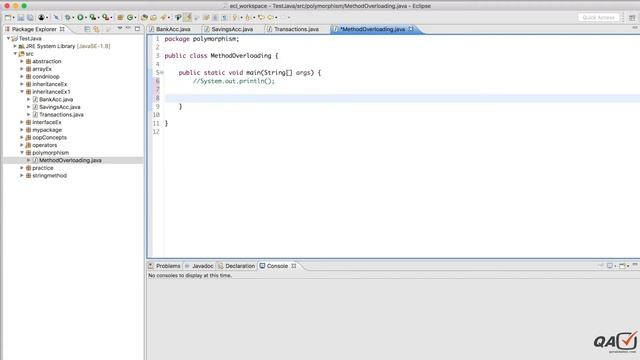Minimize the Package Explorer view
The height and width of the screenshot is (360, 640).
coord(129,29)
